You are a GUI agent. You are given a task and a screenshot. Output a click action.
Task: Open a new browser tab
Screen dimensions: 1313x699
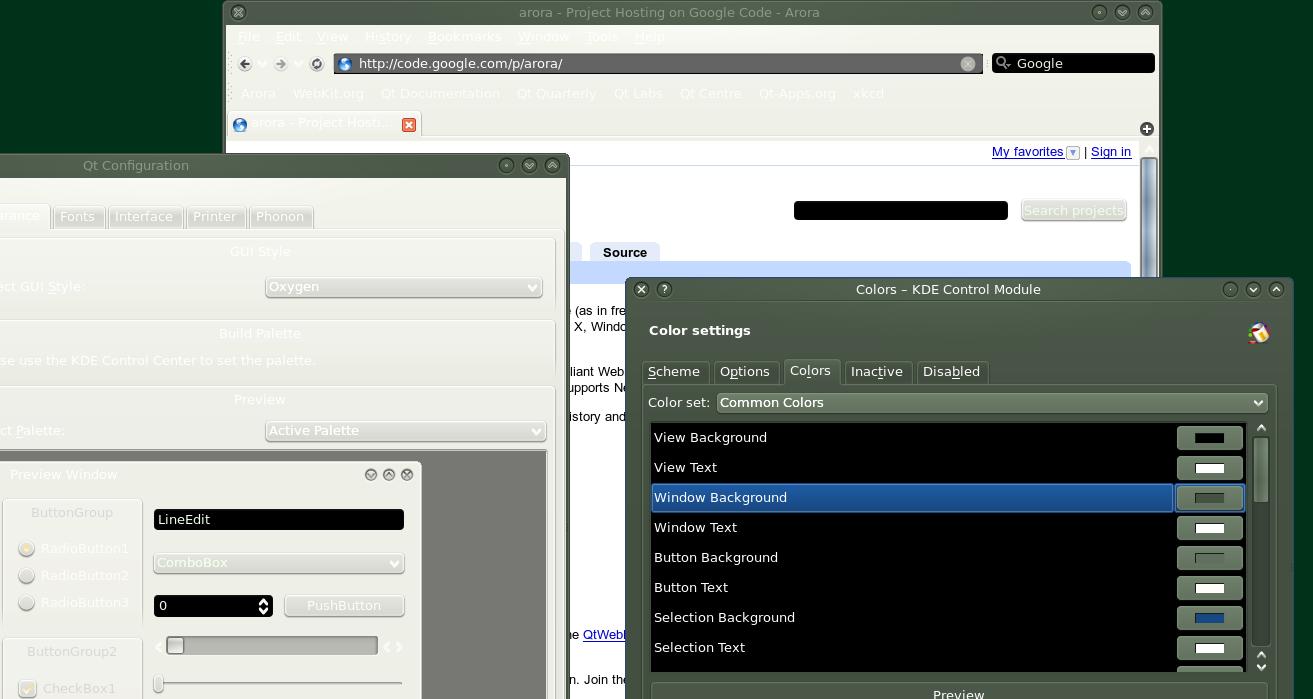1146,129
